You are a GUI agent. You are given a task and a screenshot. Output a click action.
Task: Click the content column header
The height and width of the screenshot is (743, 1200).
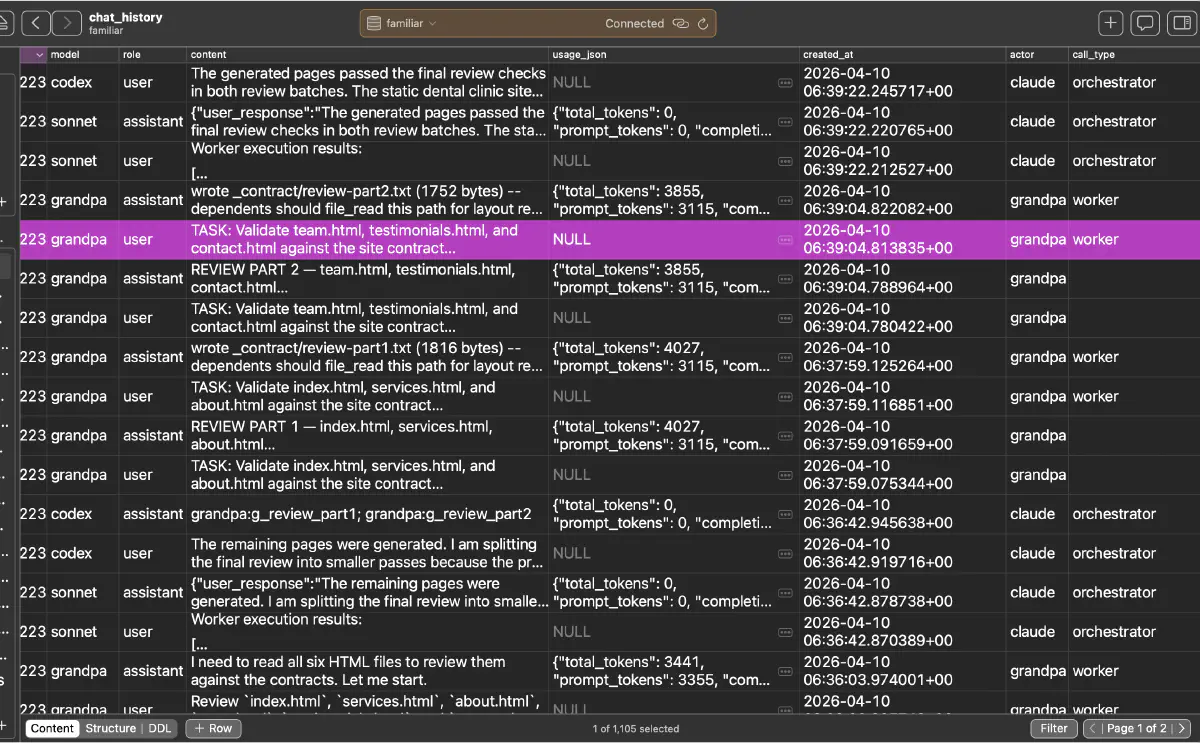click(x=367, y=55)
